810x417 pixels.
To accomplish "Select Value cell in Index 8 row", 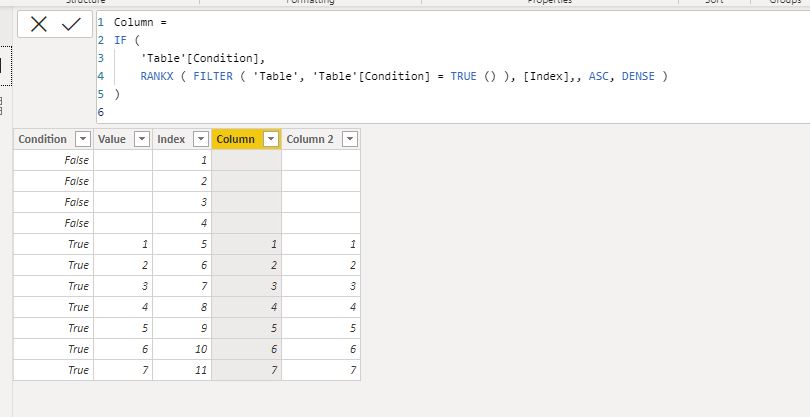I will tap(123, 307).
